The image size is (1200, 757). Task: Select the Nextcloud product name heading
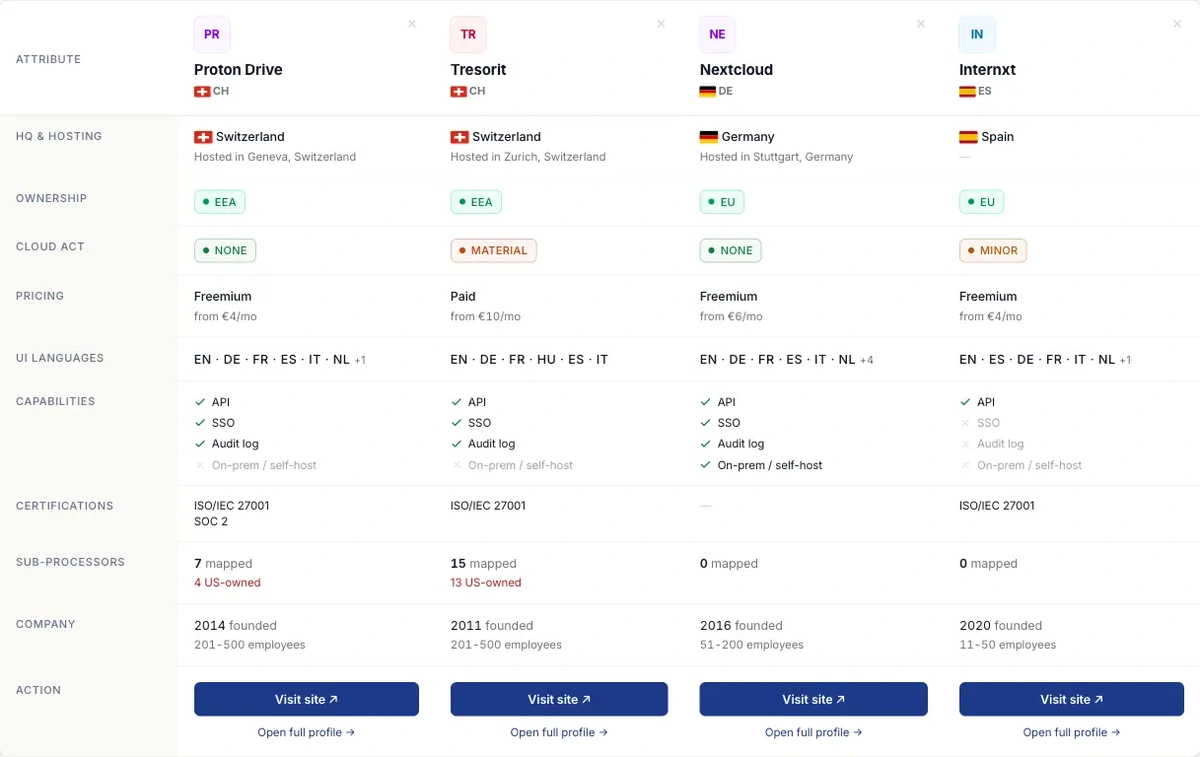736,70
